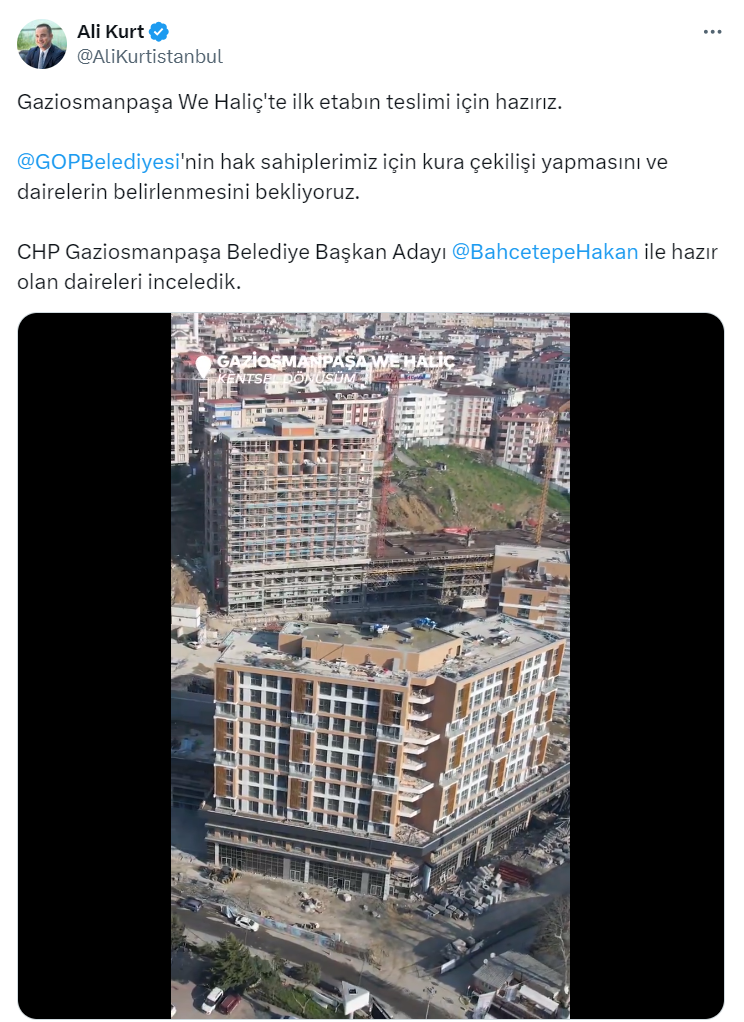Image resolution: width=744 pixels, height=1022 pixels.
Task: Click the blue verified badge icon
Action: (x=159, y=31)
